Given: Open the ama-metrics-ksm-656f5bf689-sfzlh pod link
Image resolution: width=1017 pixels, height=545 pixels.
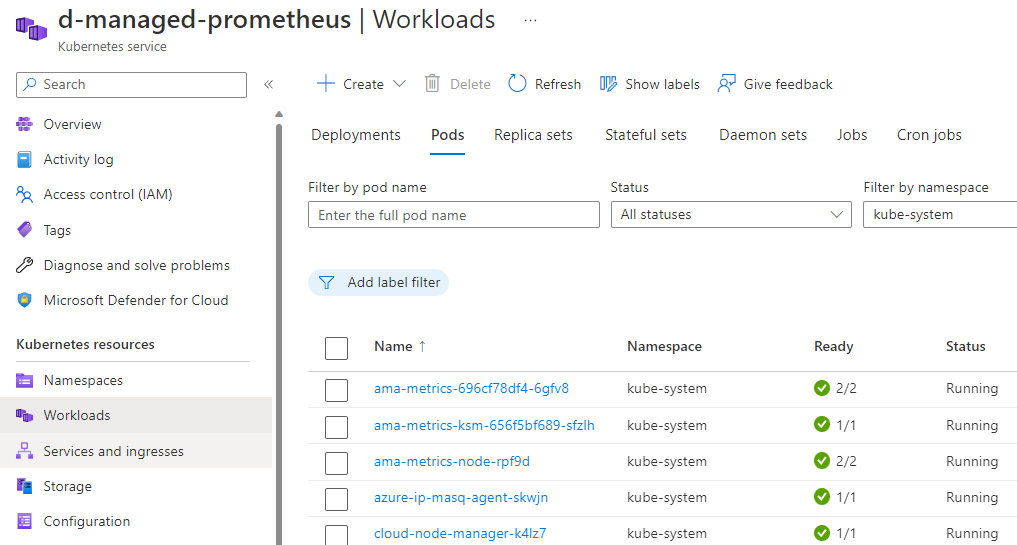Looking at the screenshot, I should [x=484, y=425].
